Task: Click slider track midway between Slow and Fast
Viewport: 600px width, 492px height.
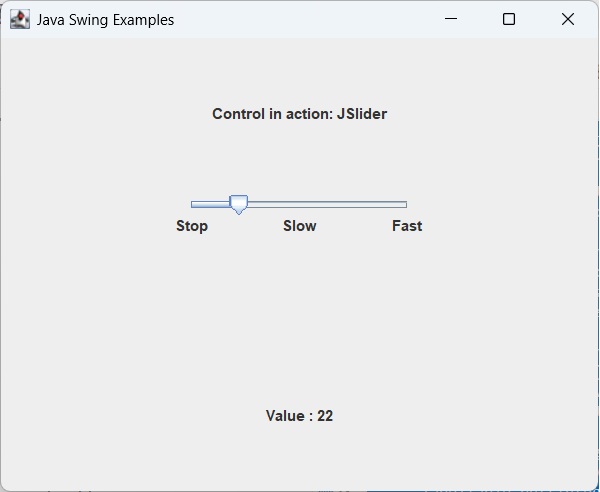Action: [352, 204]
